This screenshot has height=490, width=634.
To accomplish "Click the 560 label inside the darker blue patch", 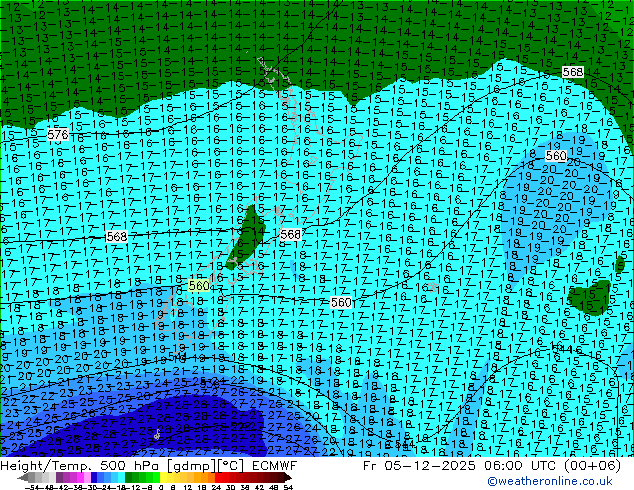I will point(556,156).
